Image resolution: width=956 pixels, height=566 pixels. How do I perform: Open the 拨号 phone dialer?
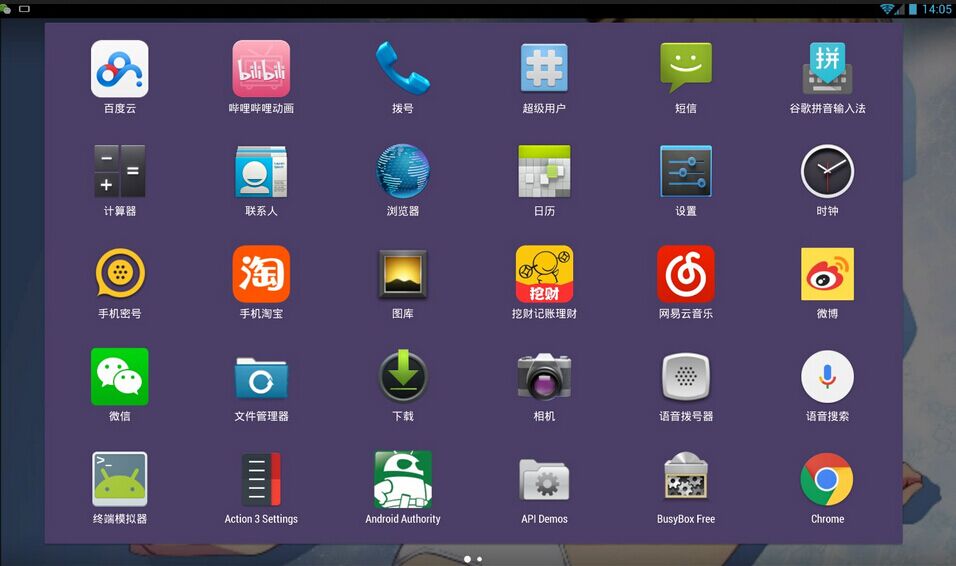(402, 68)
